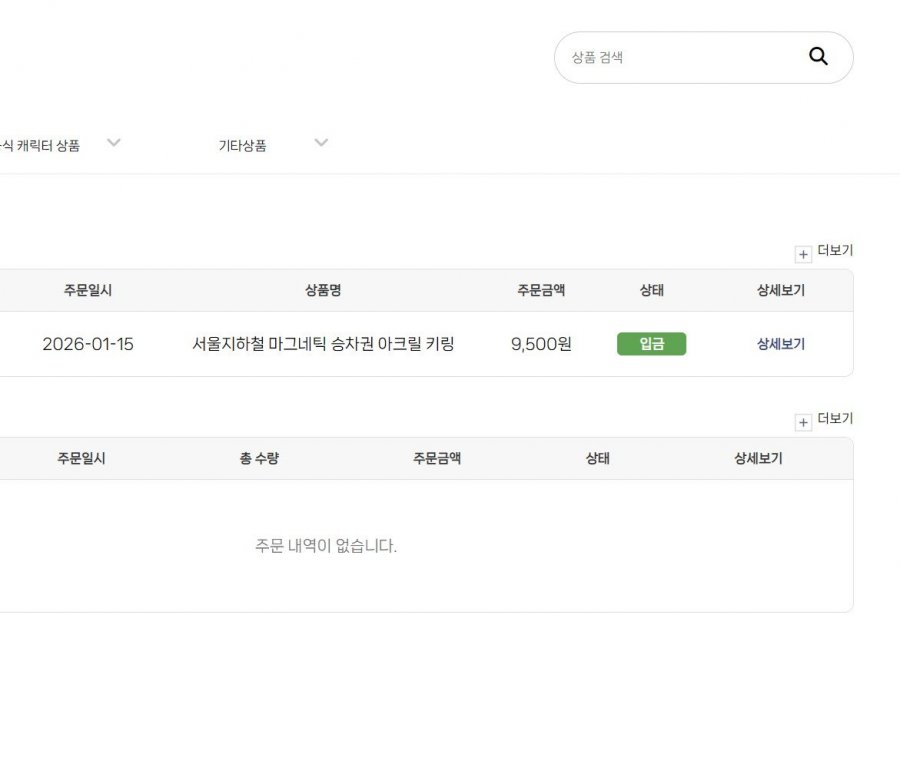Expand the 캐릭터 상품 chevron arrow
The image size is (900, 770).
[114, 143]
